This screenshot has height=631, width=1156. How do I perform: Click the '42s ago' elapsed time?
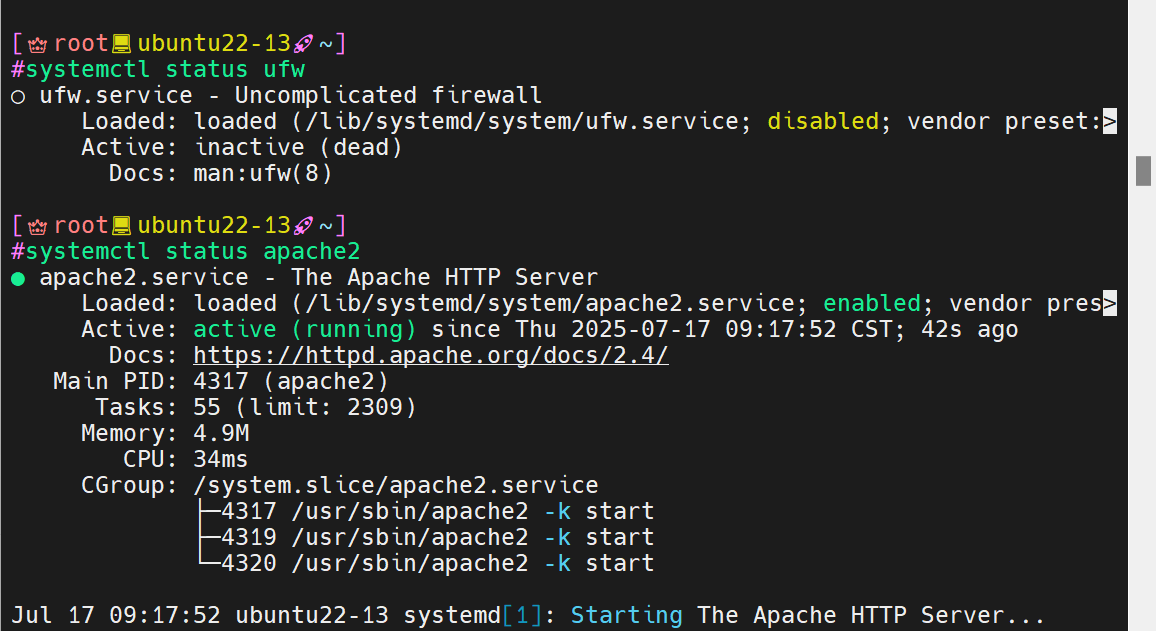(969, 330)
